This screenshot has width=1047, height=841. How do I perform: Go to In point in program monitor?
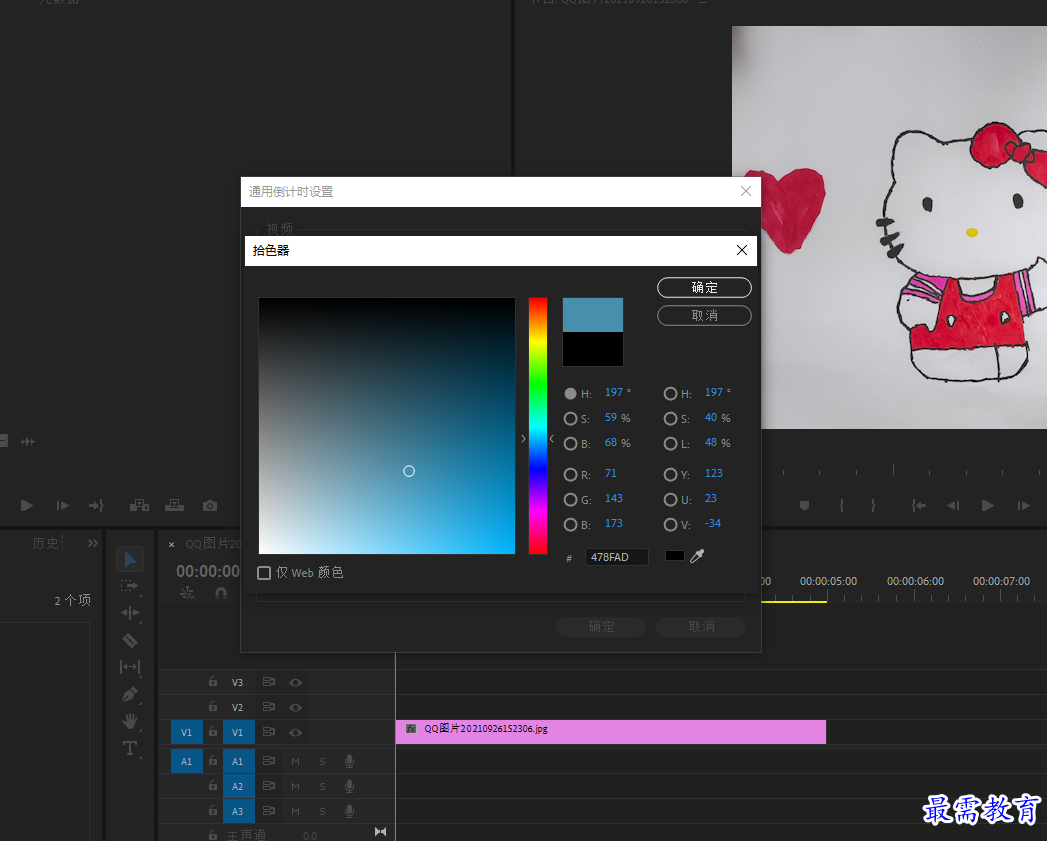(919, 506)
